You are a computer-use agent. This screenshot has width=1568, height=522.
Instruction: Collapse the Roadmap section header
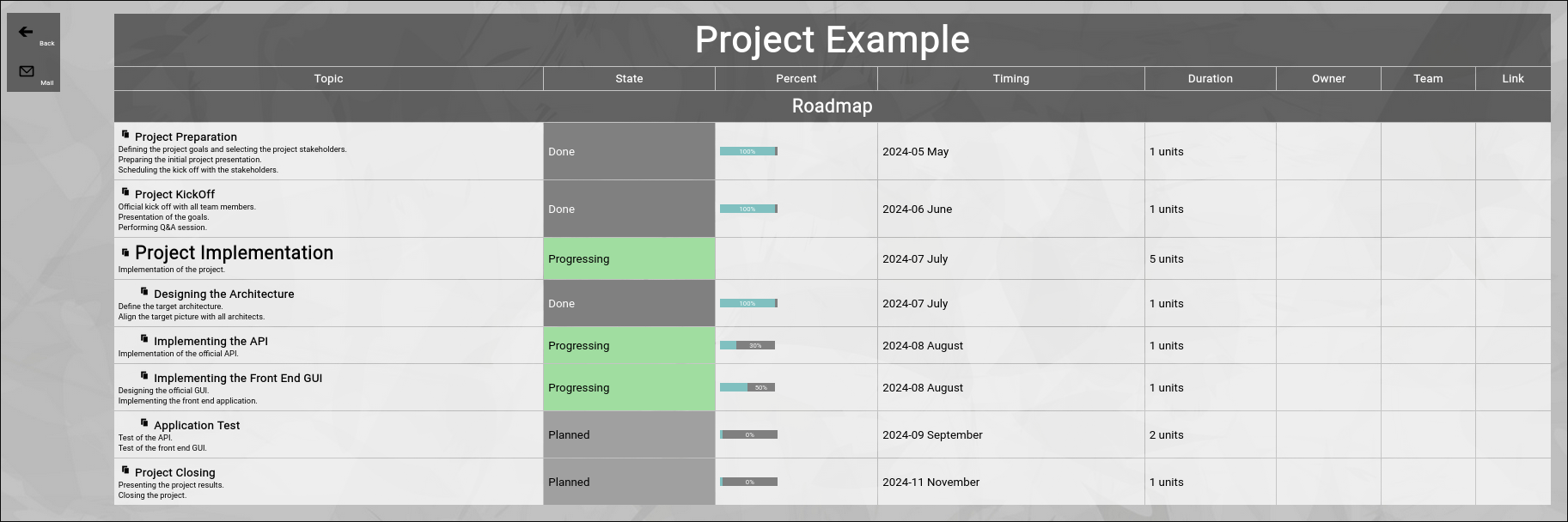tap(832, 106)
